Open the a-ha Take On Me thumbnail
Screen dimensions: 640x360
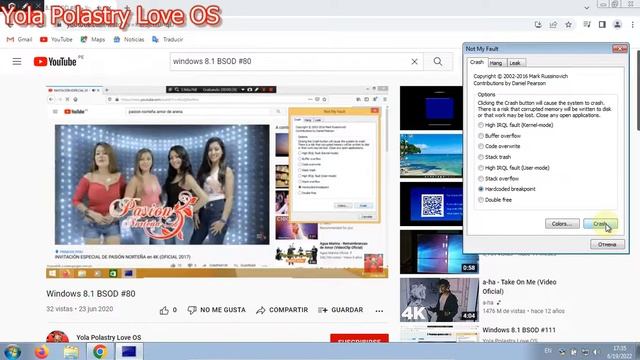click(x=439, y=300)
